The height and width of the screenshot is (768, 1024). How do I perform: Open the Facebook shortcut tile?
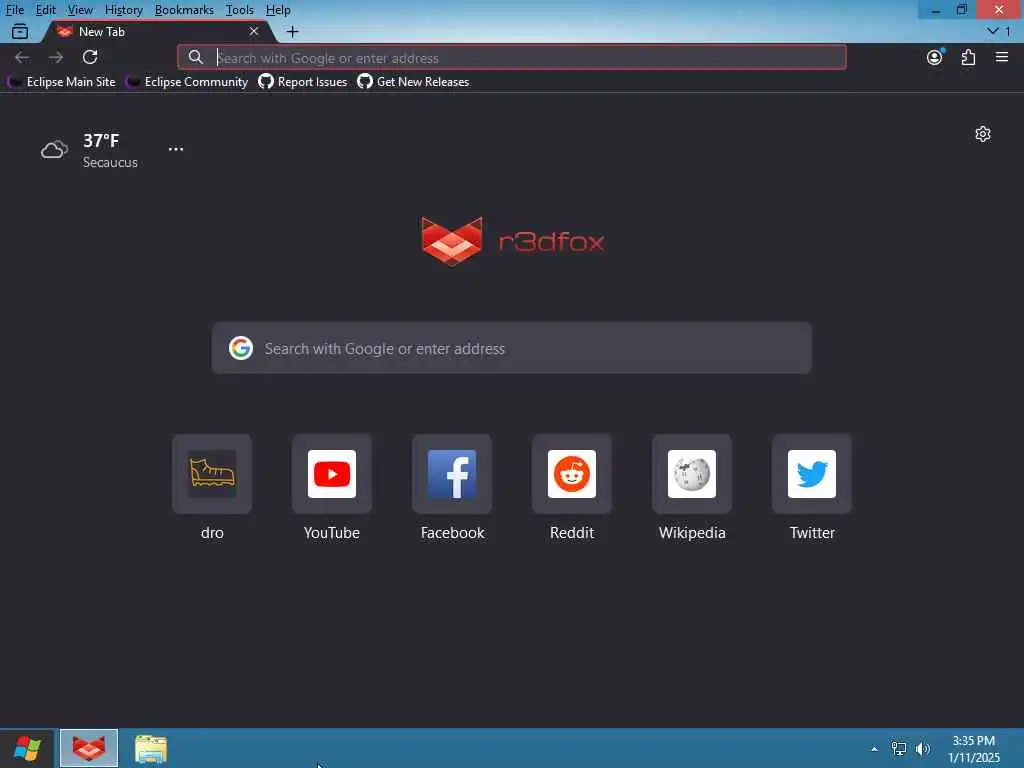[x=452, y=474]
